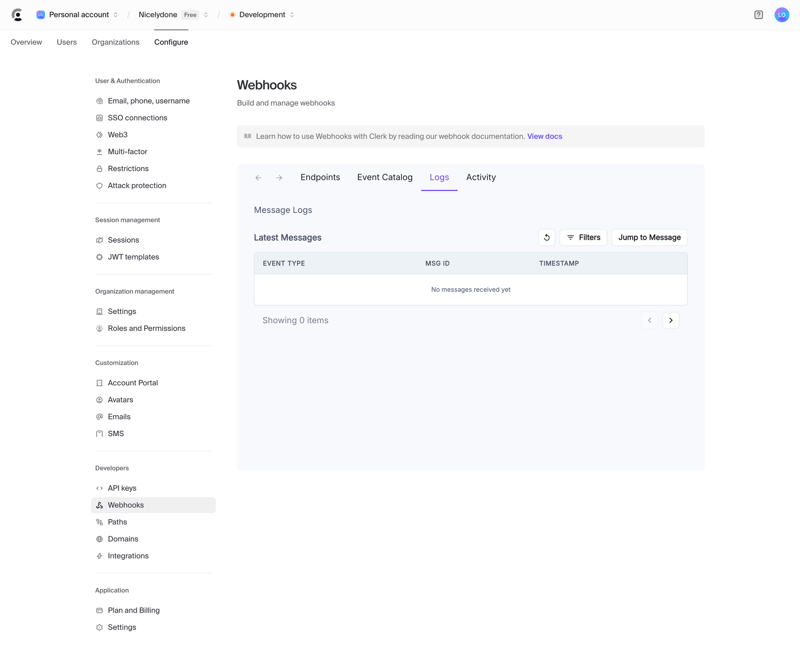Click the Clerk logo in top left
The width and height of the screenshot is (800, 657).
(14, 14)
